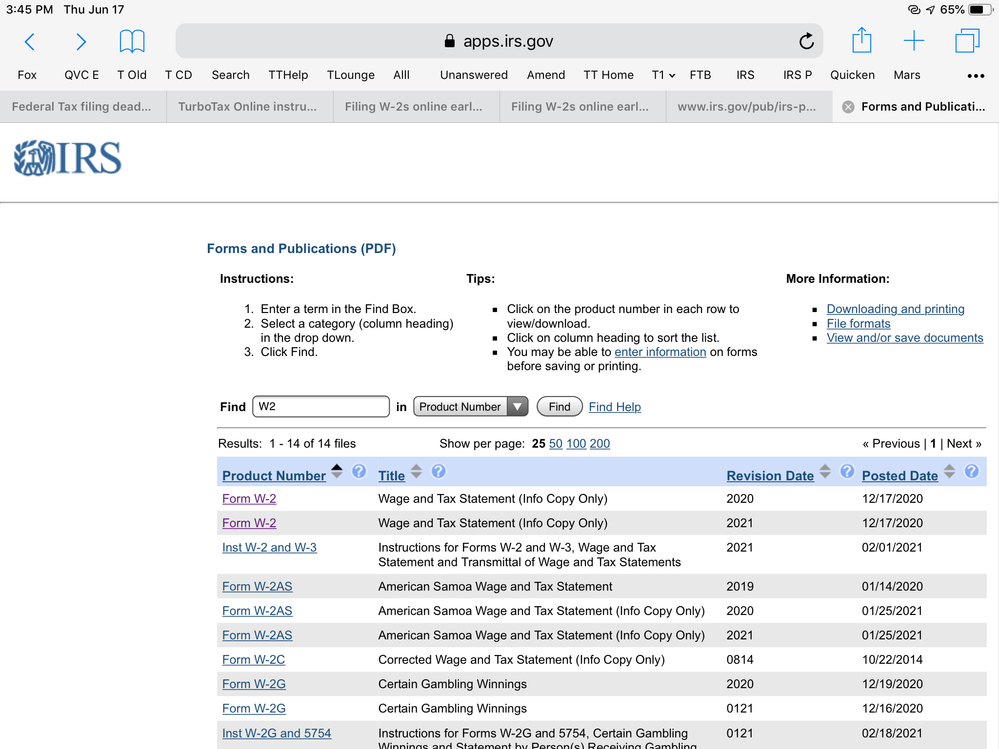This screenshot has width=999, height=749.
Task: Open the battery status indicator
Action: 978,10
